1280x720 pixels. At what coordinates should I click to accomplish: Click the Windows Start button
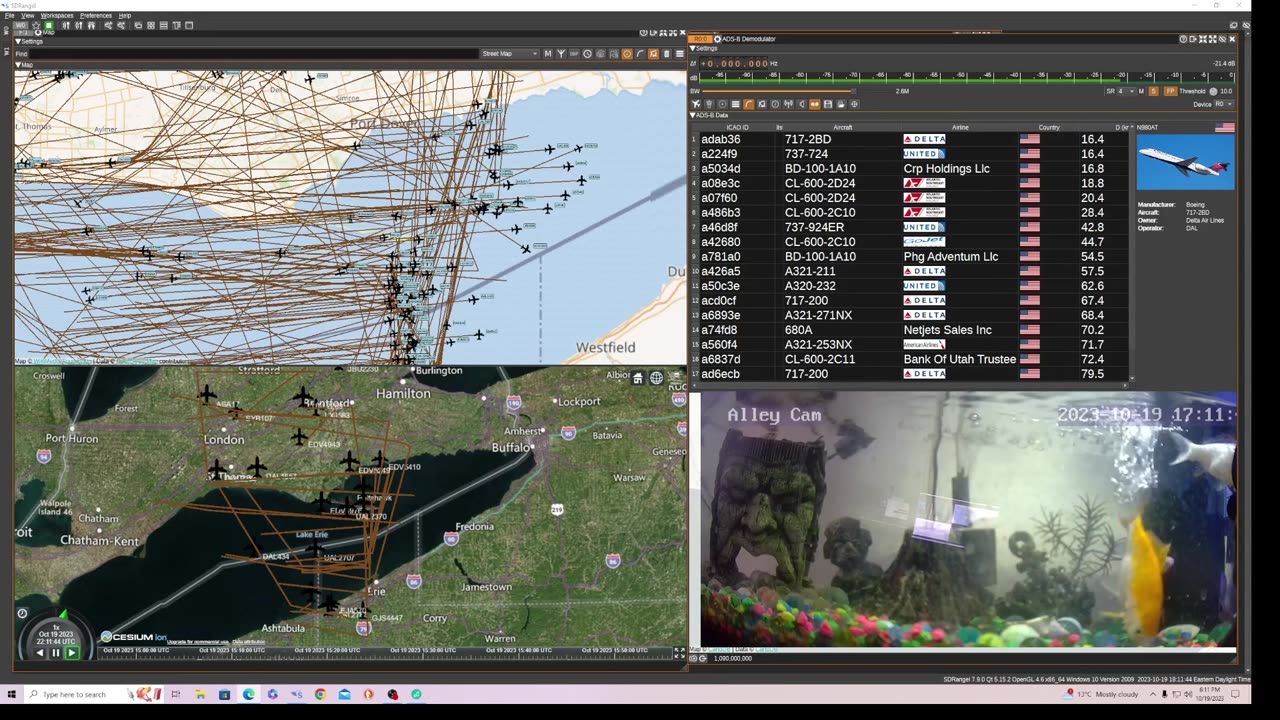pos(11,694)
